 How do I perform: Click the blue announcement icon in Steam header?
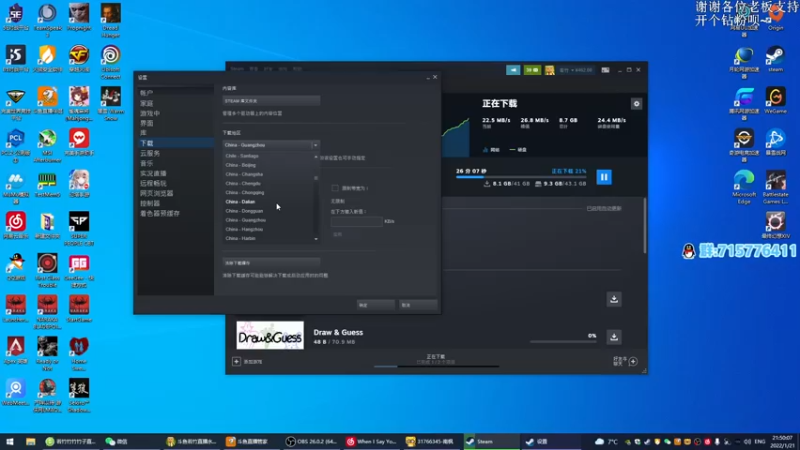pyautogui.click(x=513, y=70)
